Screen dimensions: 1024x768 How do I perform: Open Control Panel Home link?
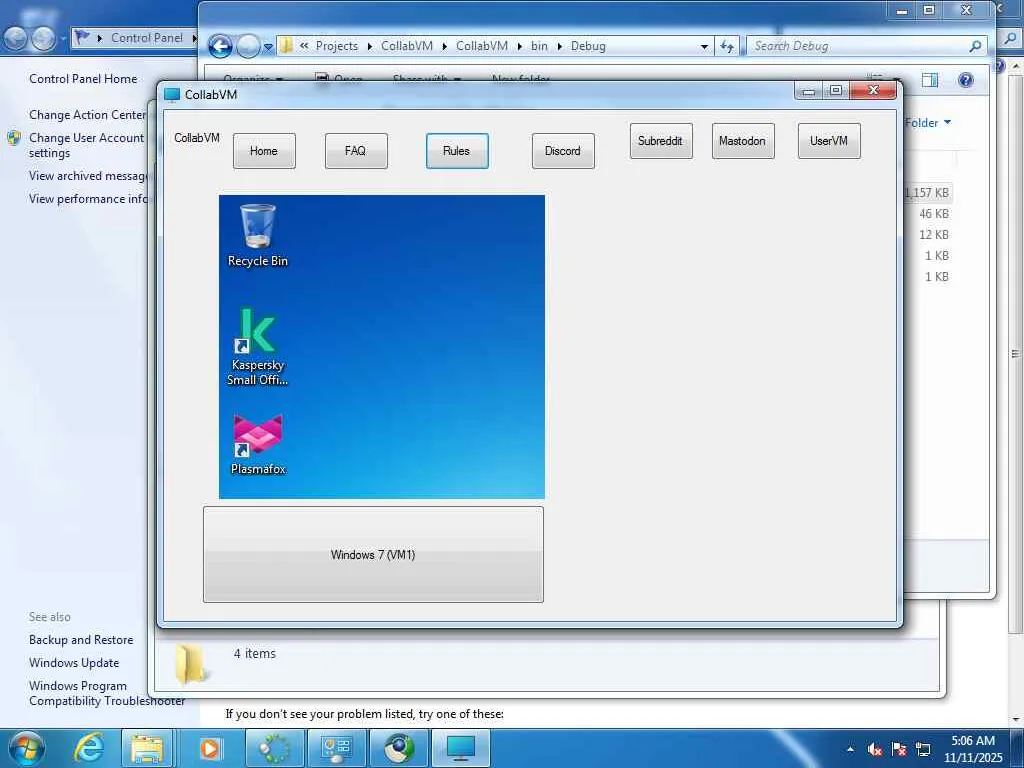pos(83,78)
